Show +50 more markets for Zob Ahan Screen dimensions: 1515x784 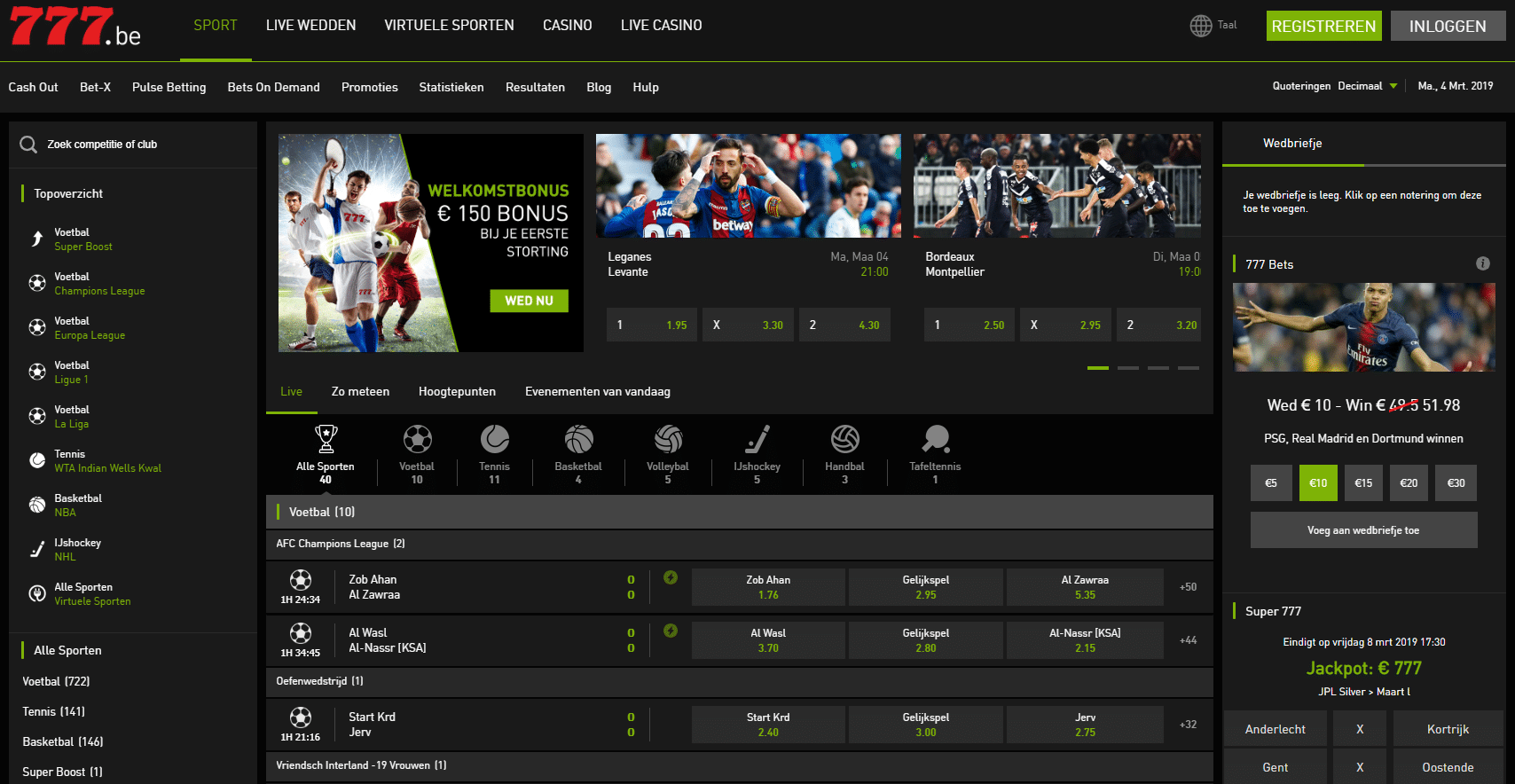click(x=1188, y=587)
